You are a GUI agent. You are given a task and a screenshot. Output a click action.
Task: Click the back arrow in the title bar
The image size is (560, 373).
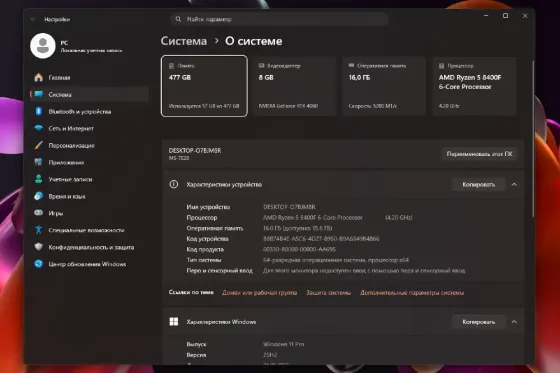(x=33, y=19)
